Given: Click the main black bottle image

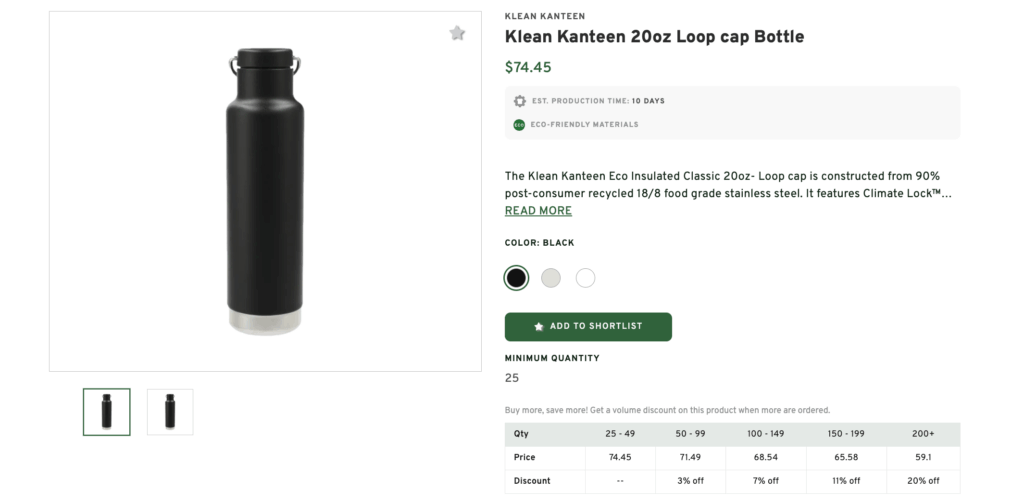Looking at the screenshot, I should coord(265,191).
